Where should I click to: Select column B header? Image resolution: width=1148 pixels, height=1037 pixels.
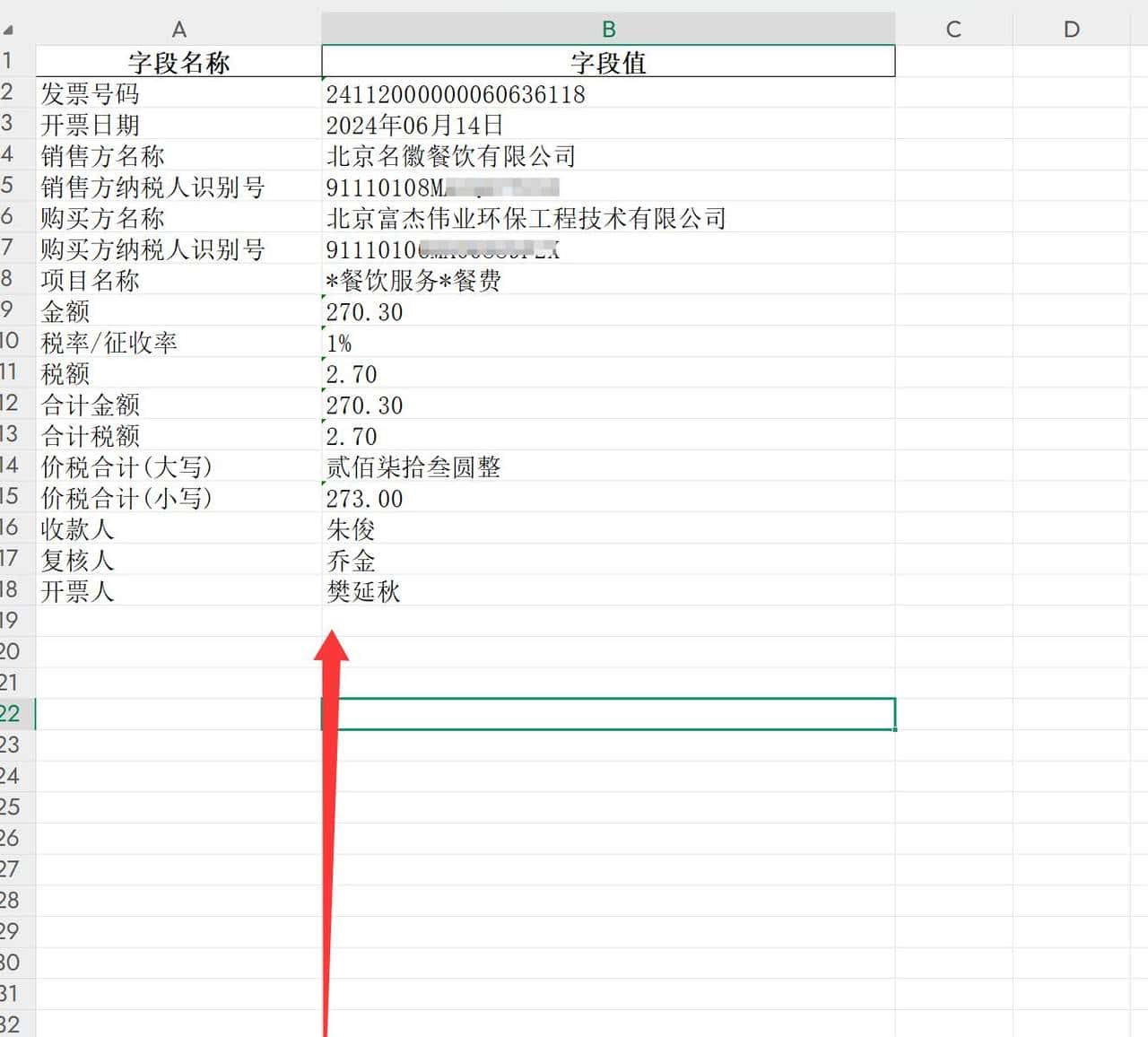pos(608,29)
